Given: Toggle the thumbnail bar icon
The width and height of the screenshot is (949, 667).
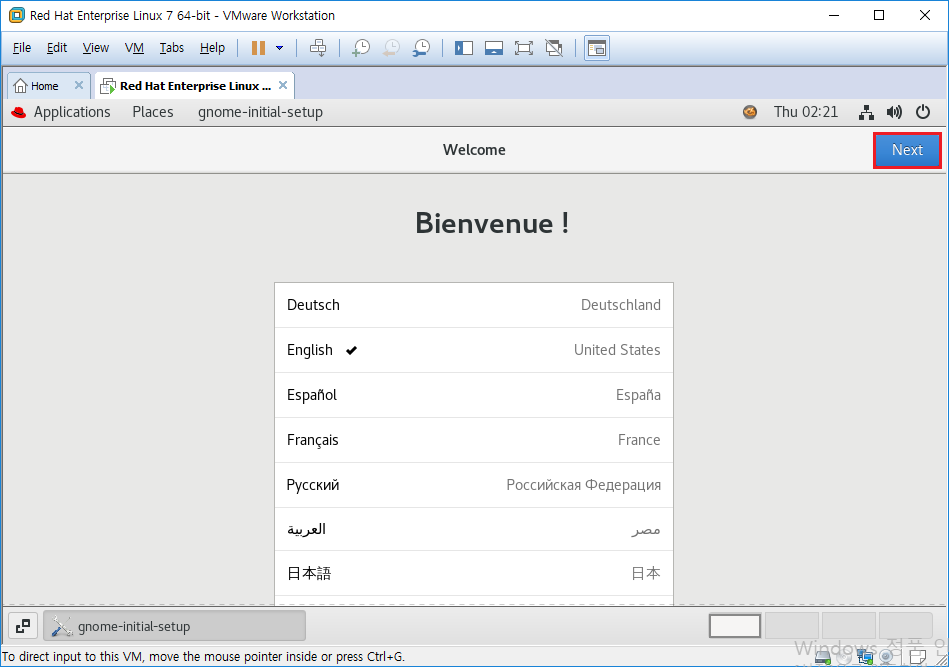Looking at the screenshot, I should point(494,48).
